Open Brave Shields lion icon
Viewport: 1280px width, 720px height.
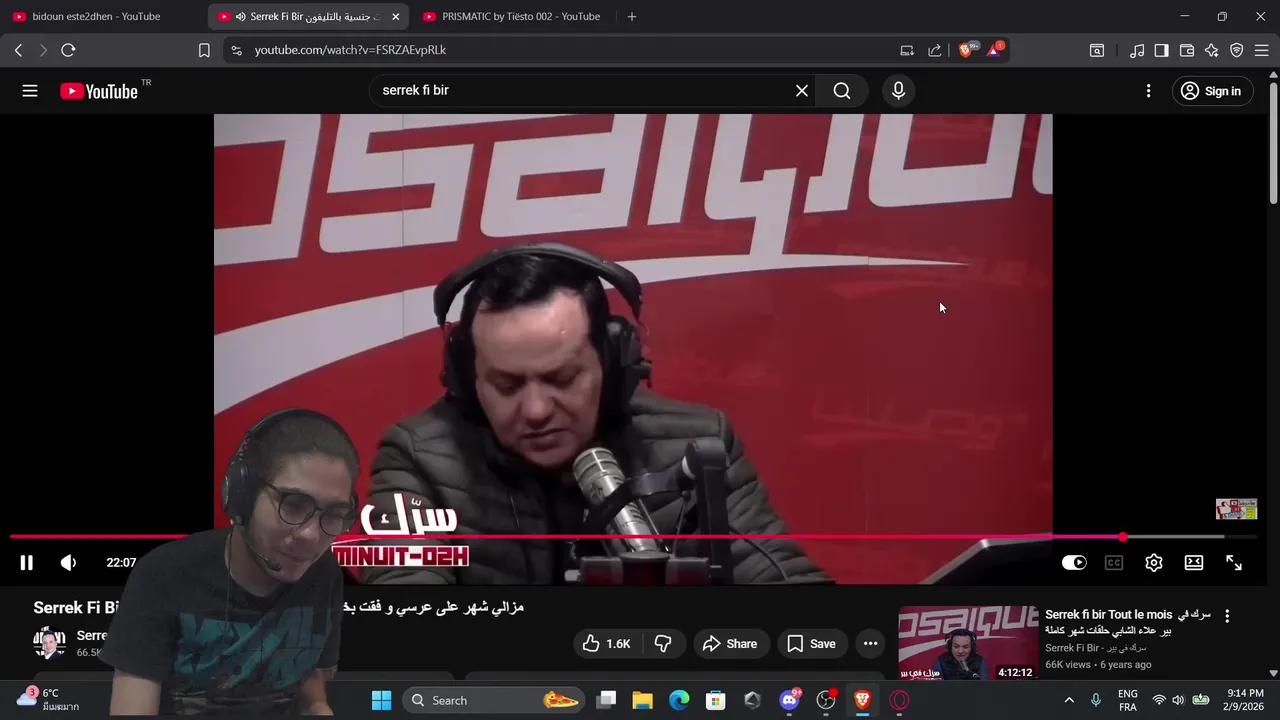pos(967,49)
